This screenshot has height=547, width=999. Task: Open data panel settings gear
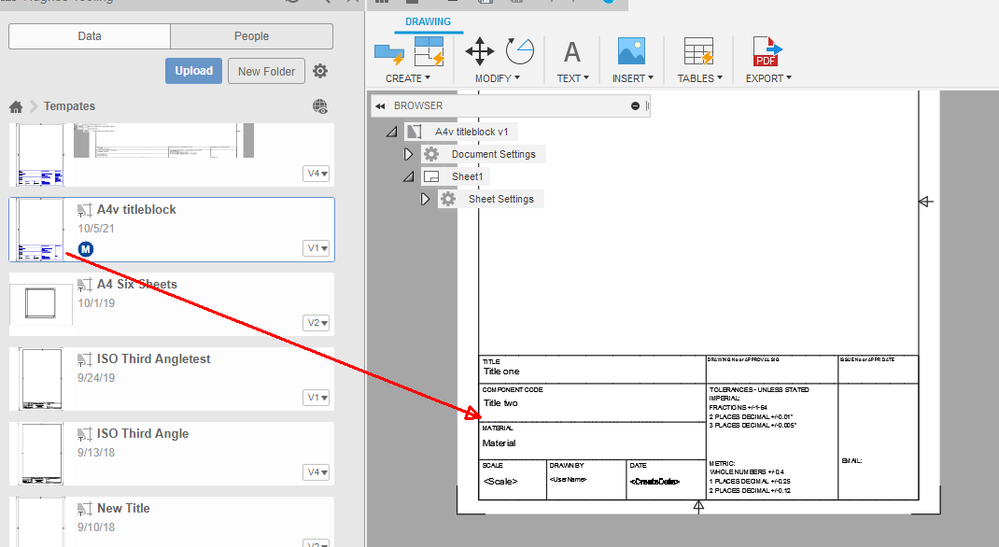[x=320, y=71]
